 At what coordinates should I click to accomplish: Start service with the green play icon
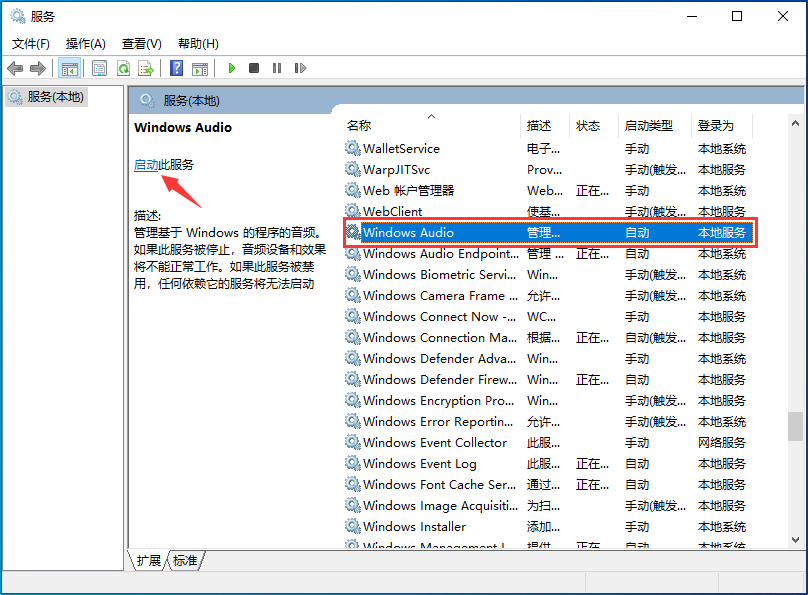tap(232, 68)
